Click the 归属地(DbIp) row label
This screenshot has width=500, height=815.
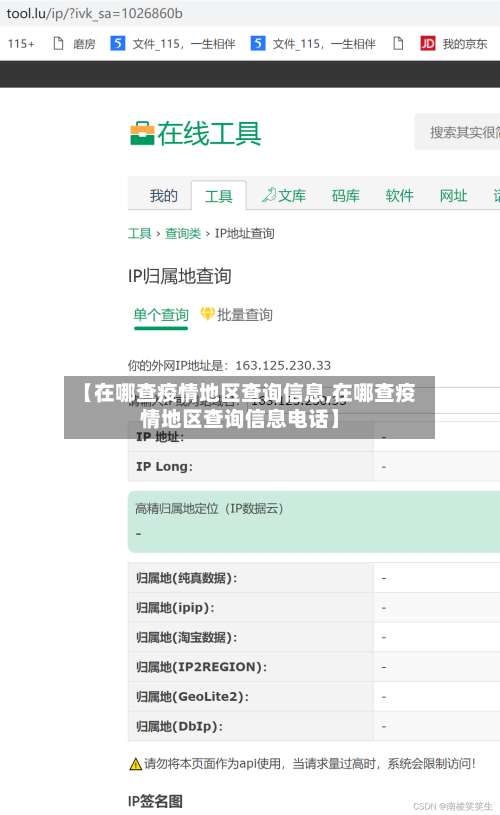click(179, 726)
